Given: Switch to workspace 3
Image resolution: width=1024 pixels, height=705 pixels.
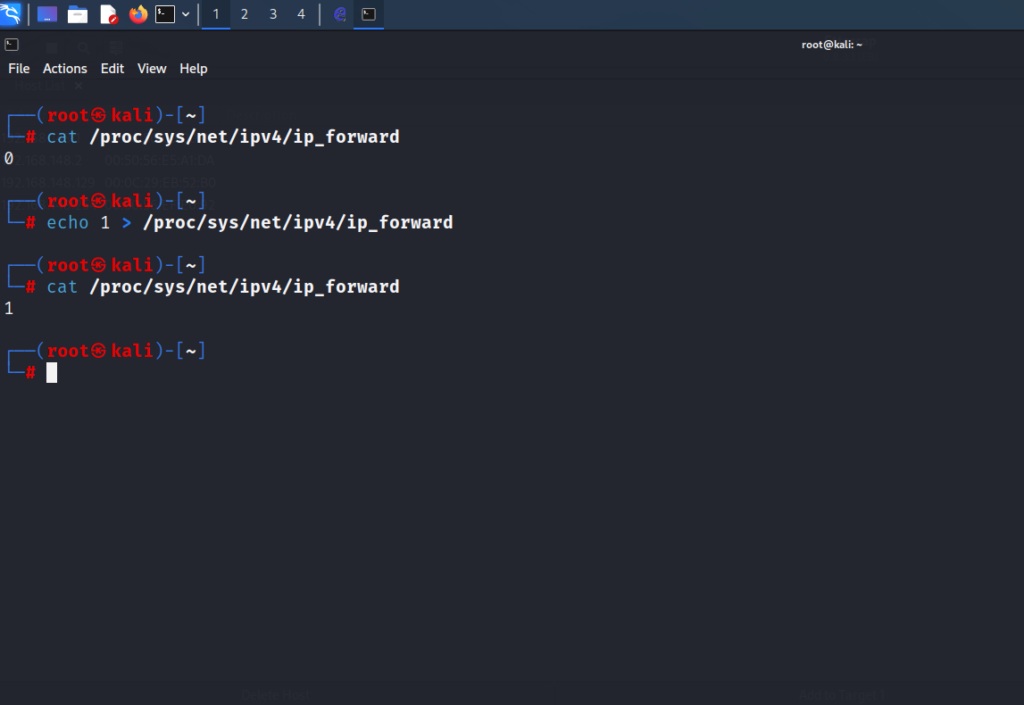Looking at the screenshot, I should [273, 14].
